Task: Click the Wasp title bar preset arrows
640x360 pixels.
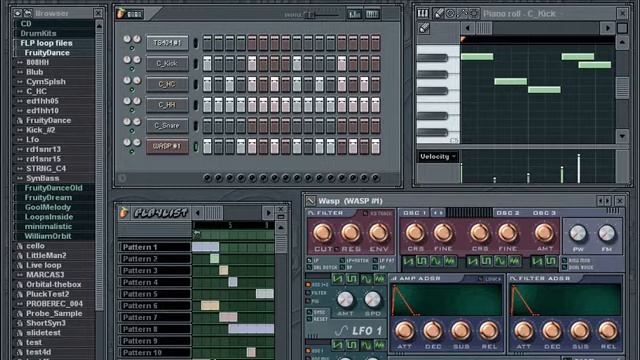Action: [604, 201]
